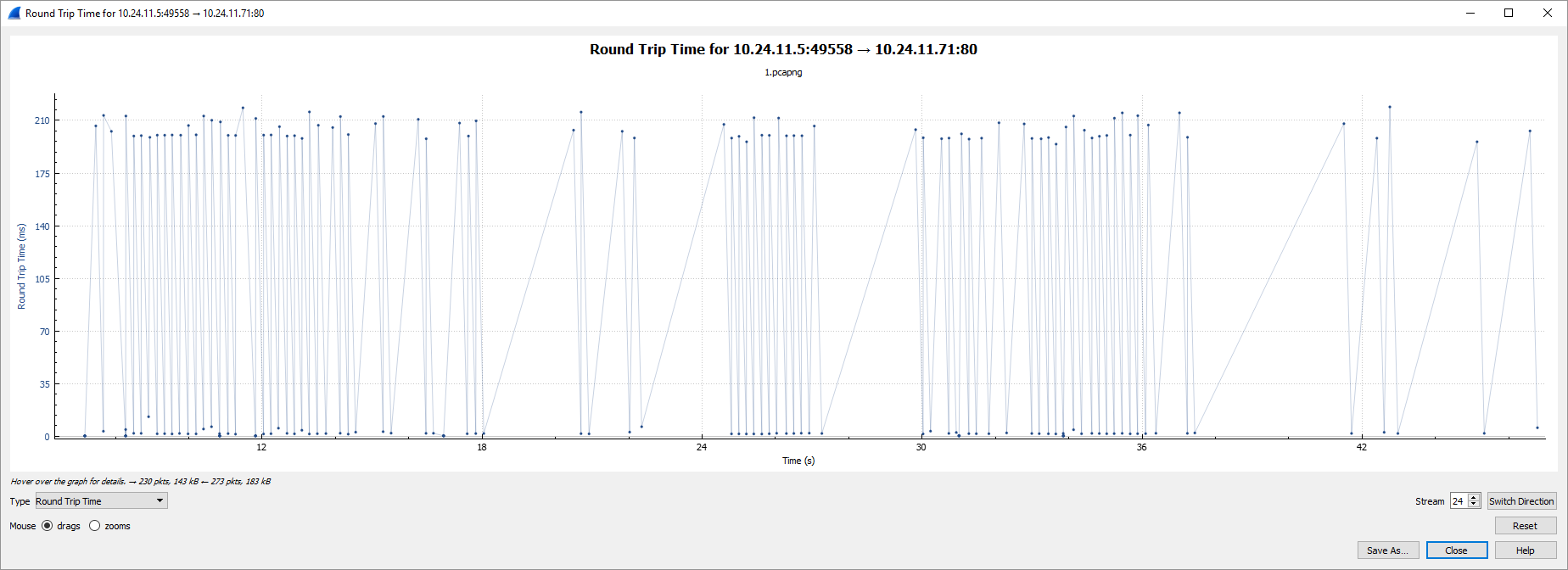Open Help for the graph dialog
This screenshot has height=570, width=1568.
(1525, 550)
